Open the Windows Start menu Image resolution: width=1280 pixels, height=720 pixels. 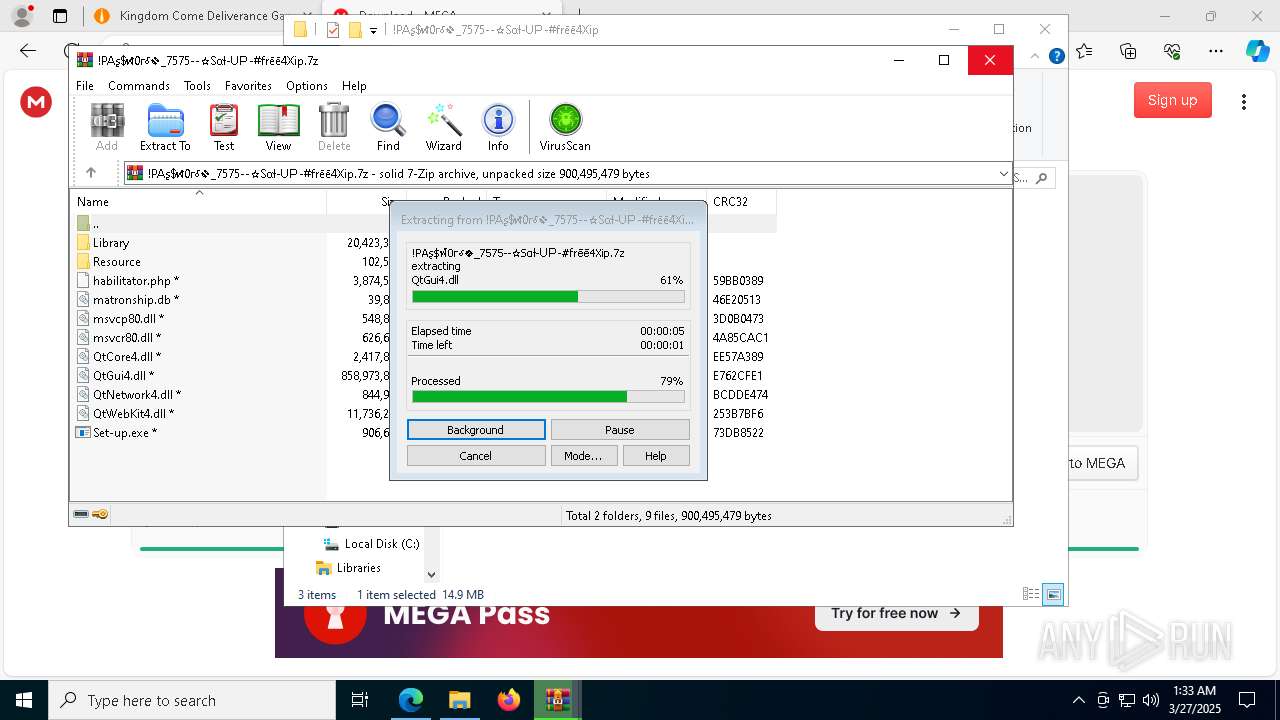[x=24, y=700]
